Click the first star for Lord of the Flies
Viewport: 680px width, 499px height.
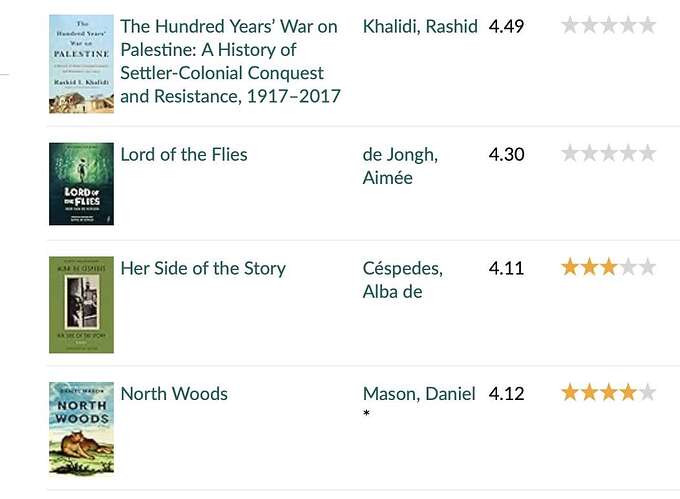coord(570,153)
